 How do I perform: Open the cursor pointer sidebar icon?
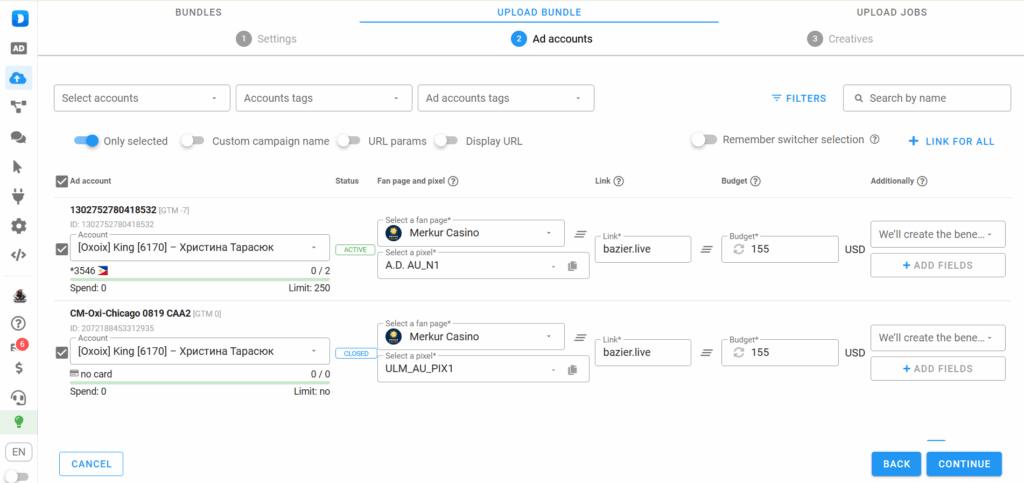[x=18, y=167]
